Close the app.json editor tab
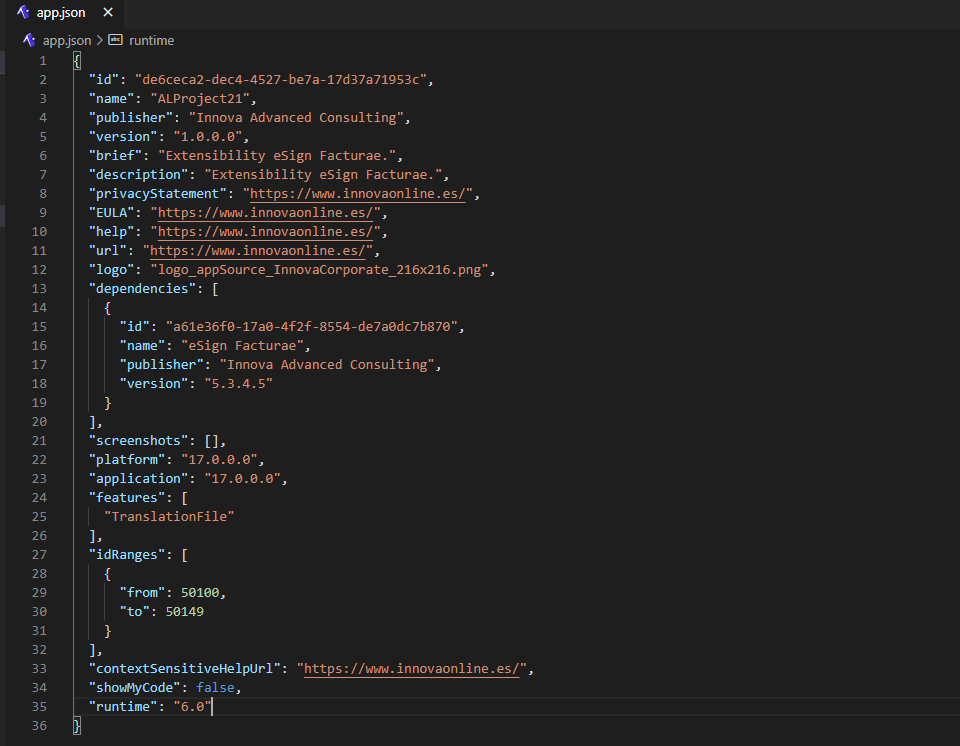Screen dimensions: 960x746 108,13
